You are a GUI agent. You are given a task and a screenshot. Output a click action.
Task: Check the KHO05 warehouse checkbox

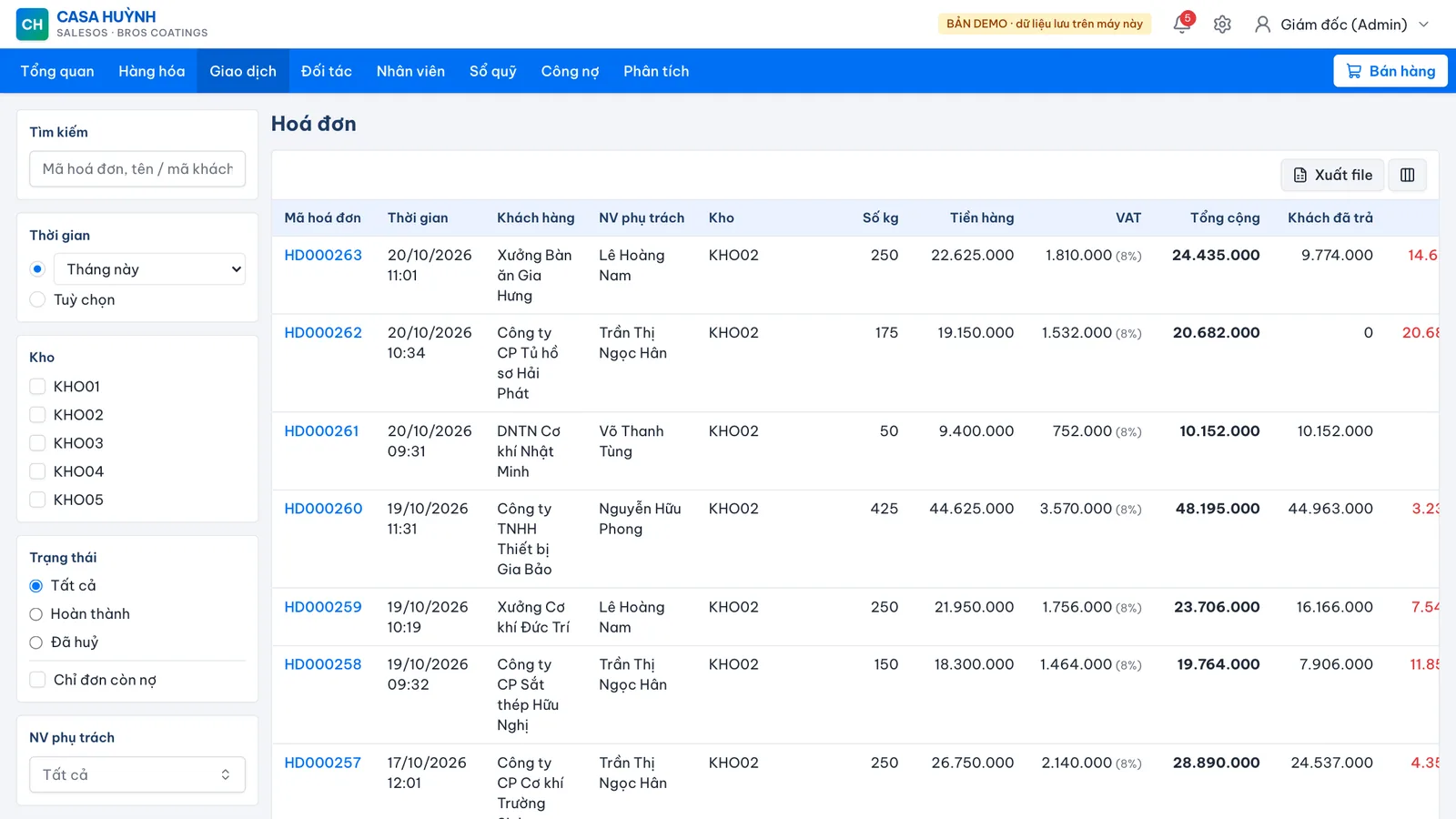pyautogui.click(x=37, y=500)
